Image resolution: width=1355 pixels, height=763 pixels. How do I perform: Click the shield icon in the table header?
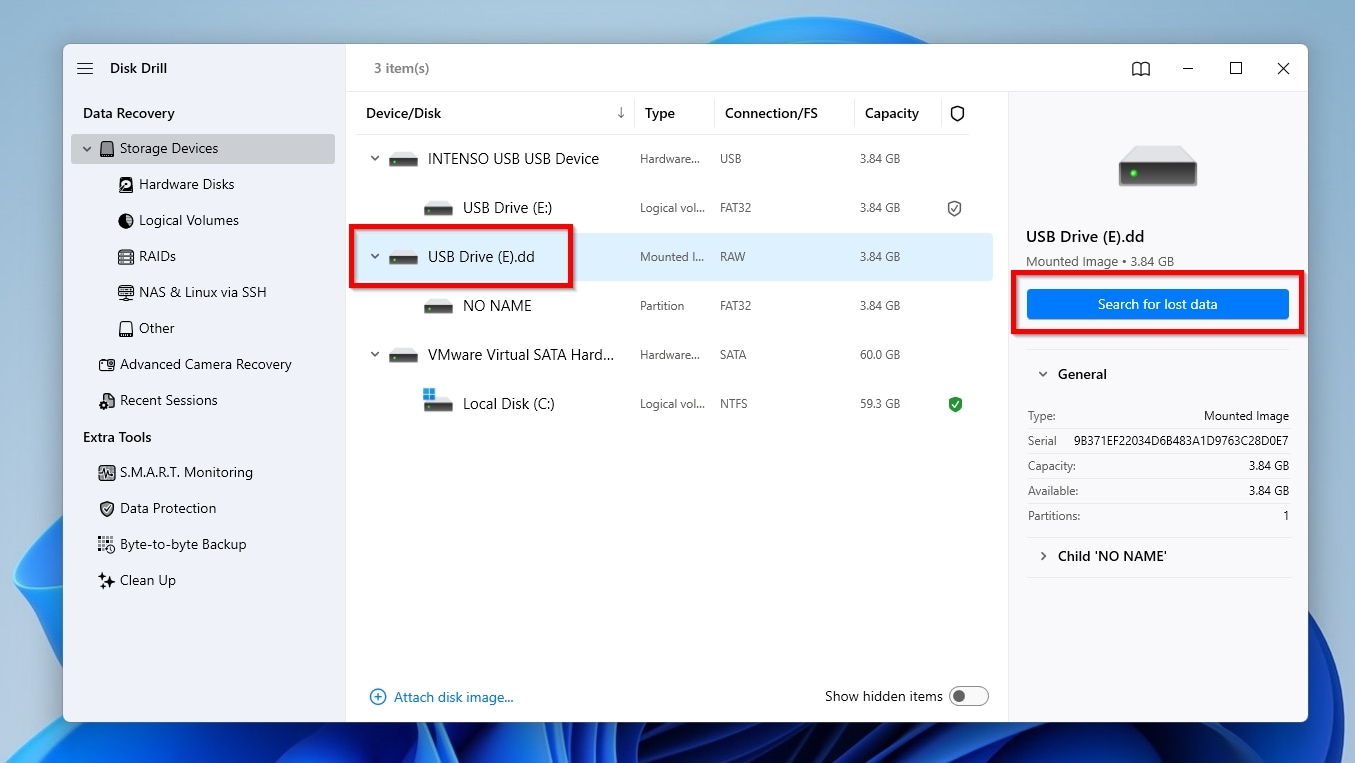coord(957,113)
